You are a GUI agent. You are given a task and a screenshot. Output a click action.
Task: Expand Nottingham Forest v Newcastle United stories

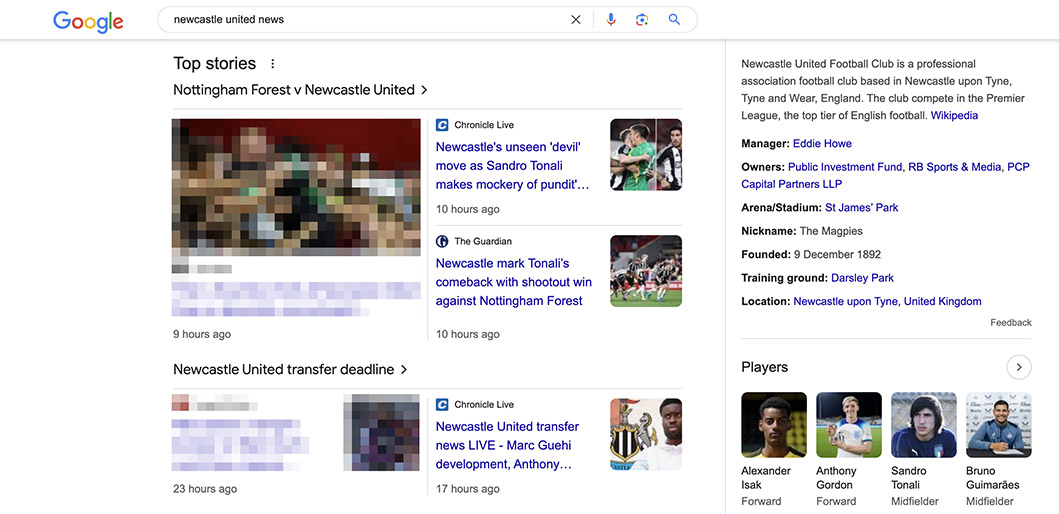(301, 90)
